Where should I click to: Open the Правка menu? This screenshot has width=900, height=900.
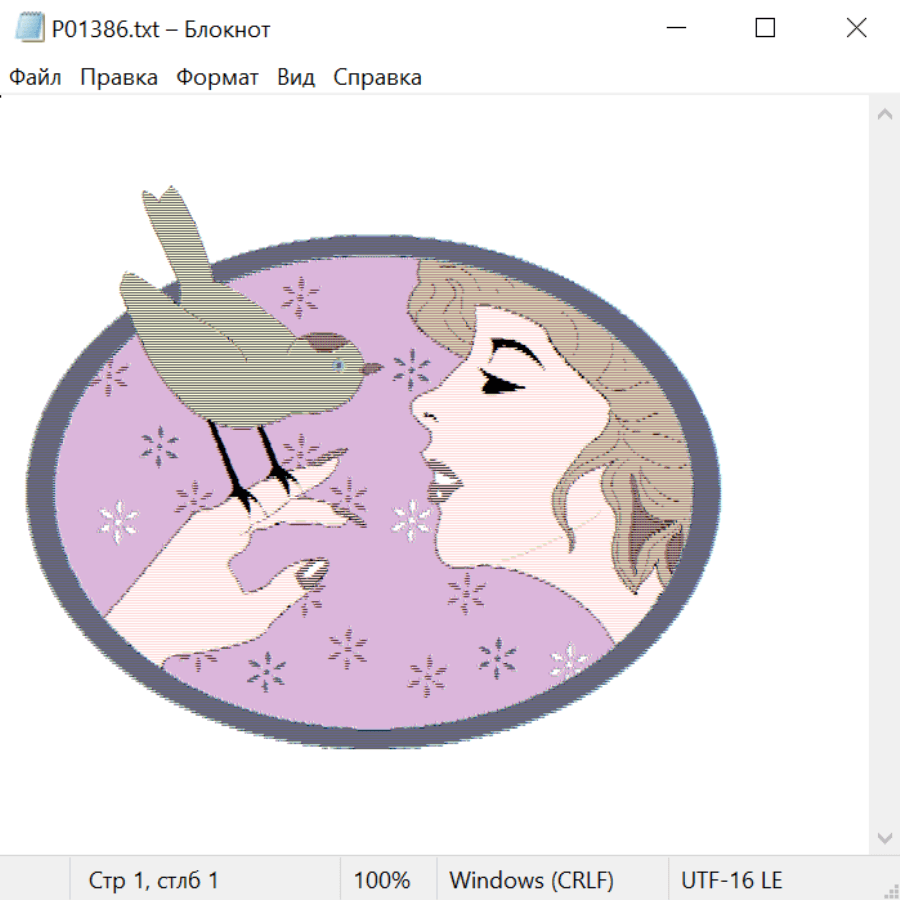[119, 77]
